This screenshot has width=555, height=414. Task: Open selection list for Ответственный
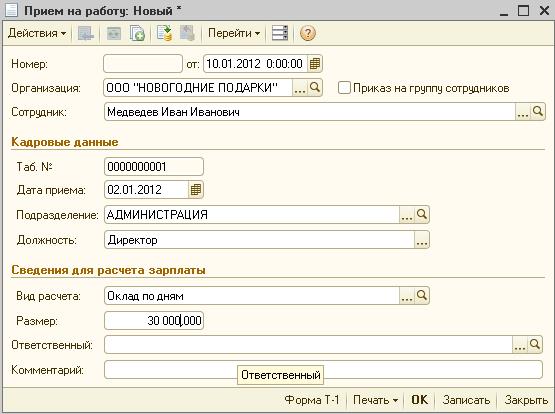(x=520, y=345)
